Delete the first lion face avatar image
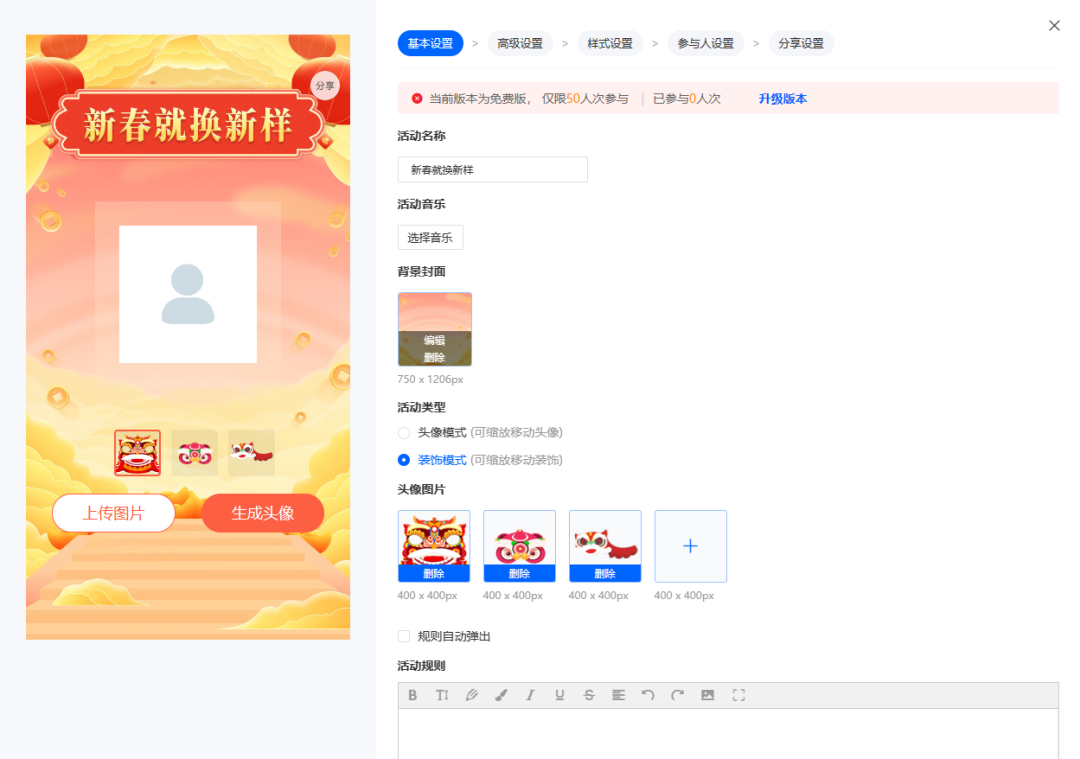This screenshot has height=759, width=1080. coord(434,574)
